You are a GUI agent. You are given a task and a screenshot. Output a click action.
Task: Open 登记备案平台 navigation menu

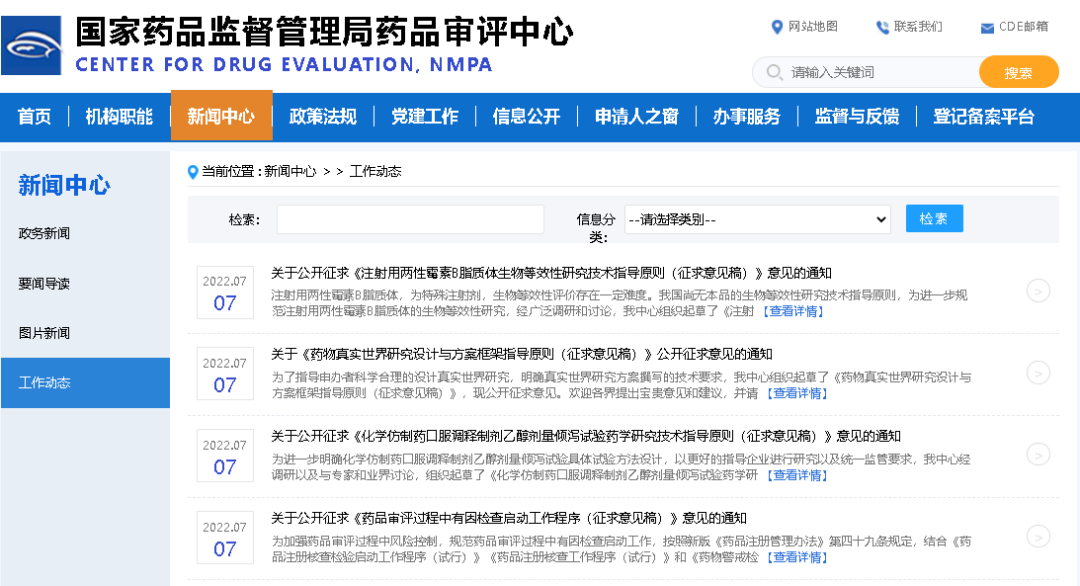984,117
